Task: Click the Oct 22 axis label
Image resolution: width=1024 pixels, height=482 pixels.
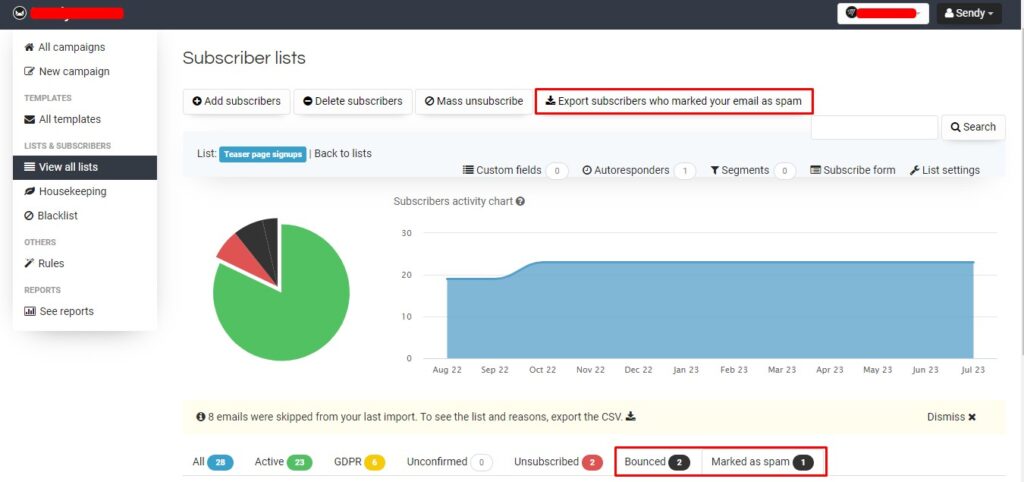Action: pos(542,370)
